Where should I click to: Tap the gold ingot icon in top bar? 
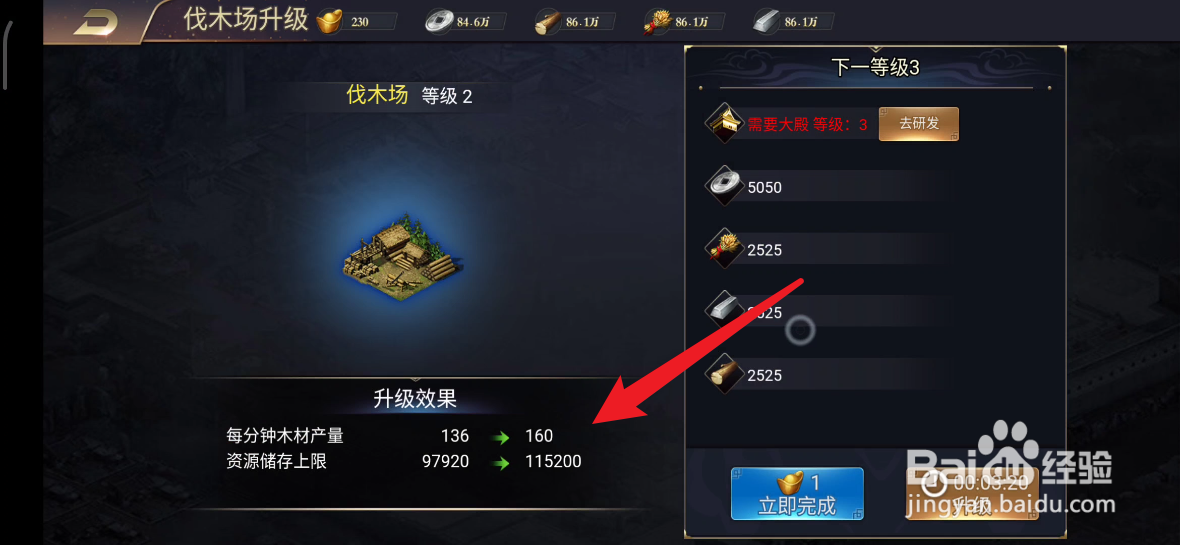(x=329, y=22)
